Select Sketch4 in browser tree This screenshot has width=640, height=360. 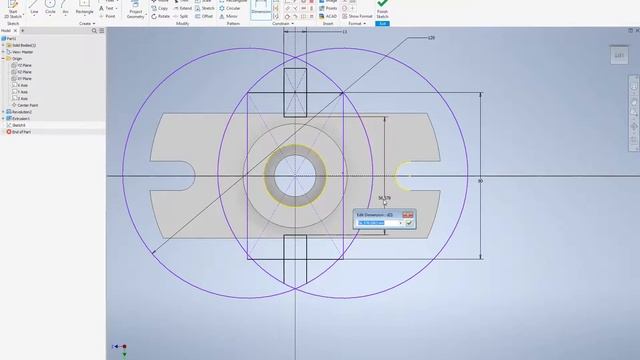click(x=16, y=125)
